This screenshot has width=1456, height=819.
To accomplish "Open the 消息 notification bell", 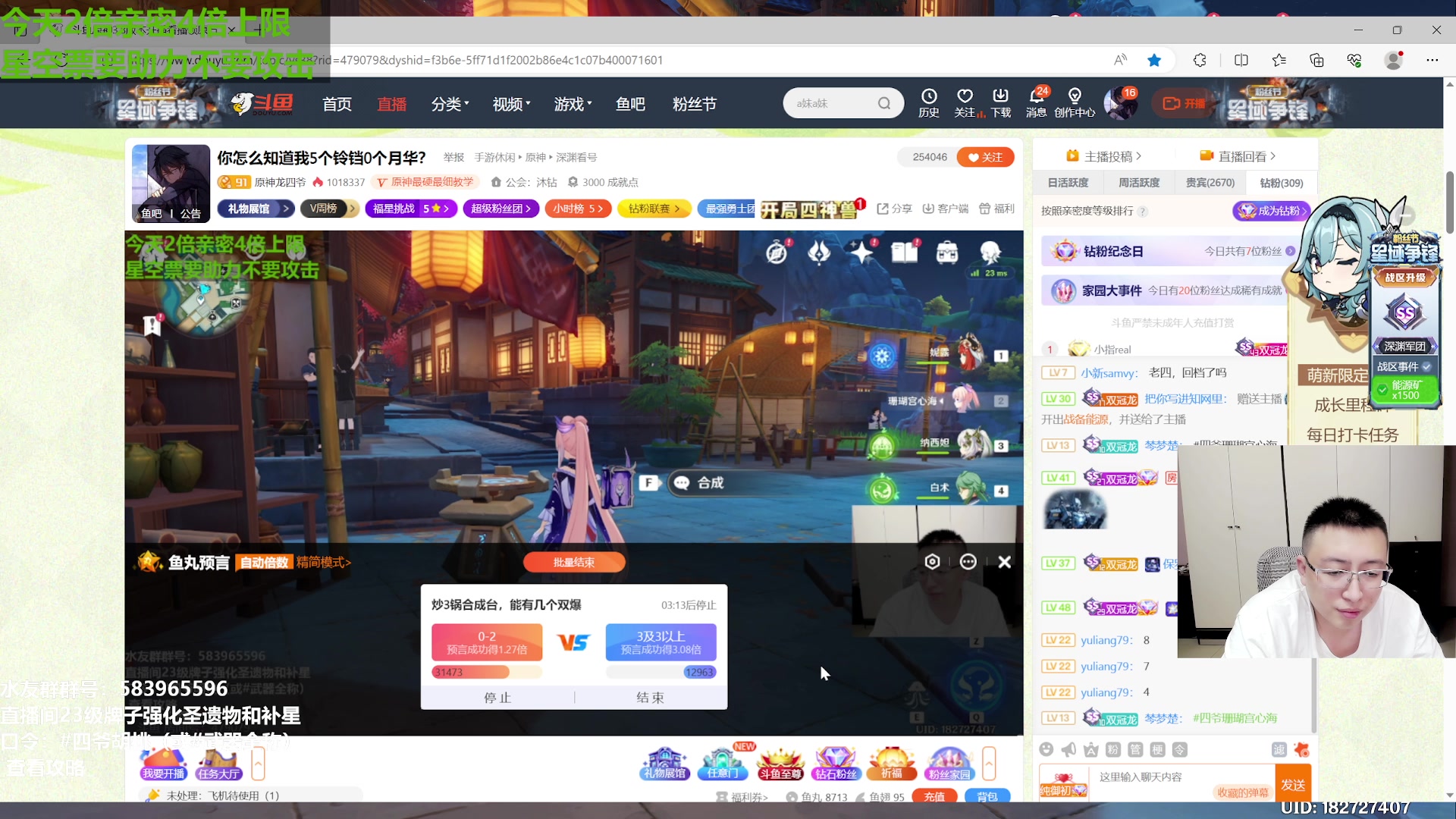I will pyautogui.click(x=1037, y=102).
